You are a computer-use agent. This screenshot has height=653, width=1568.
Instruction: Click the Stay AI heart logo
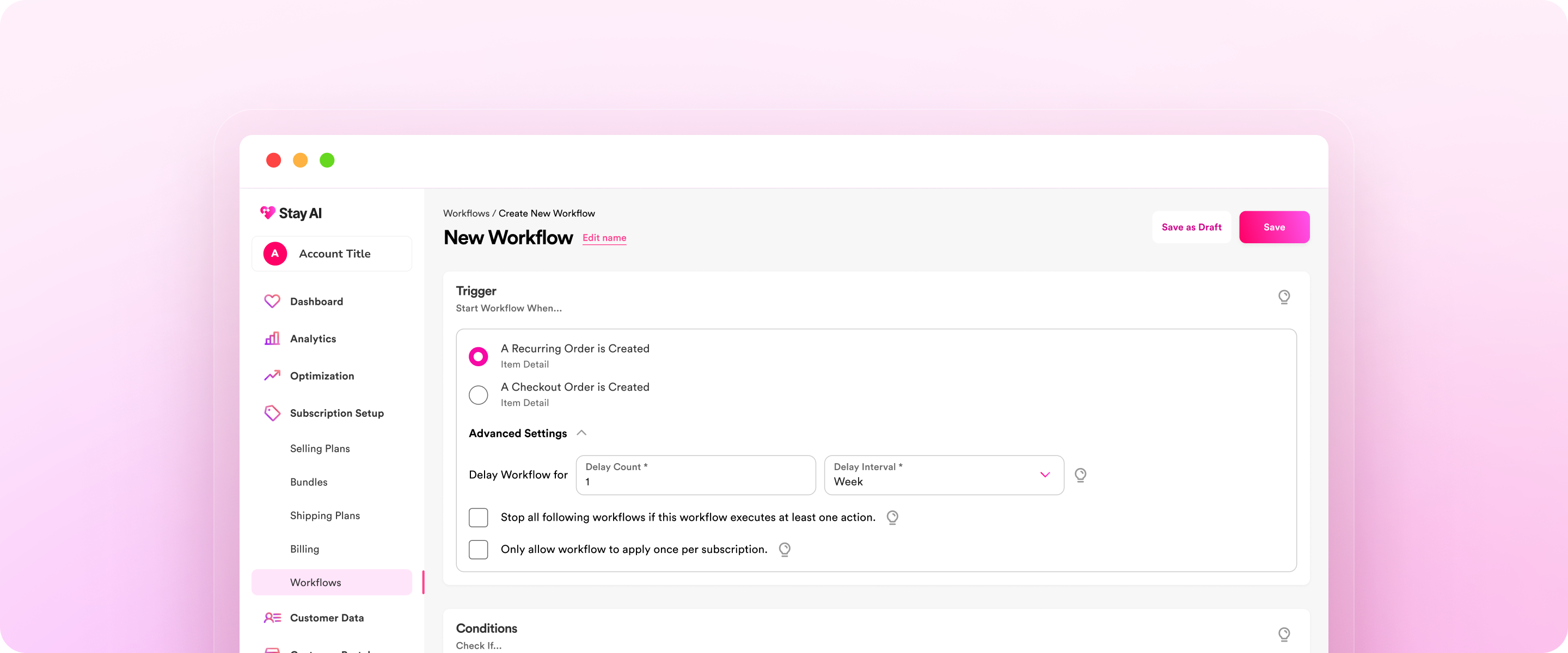pos(267,213)
